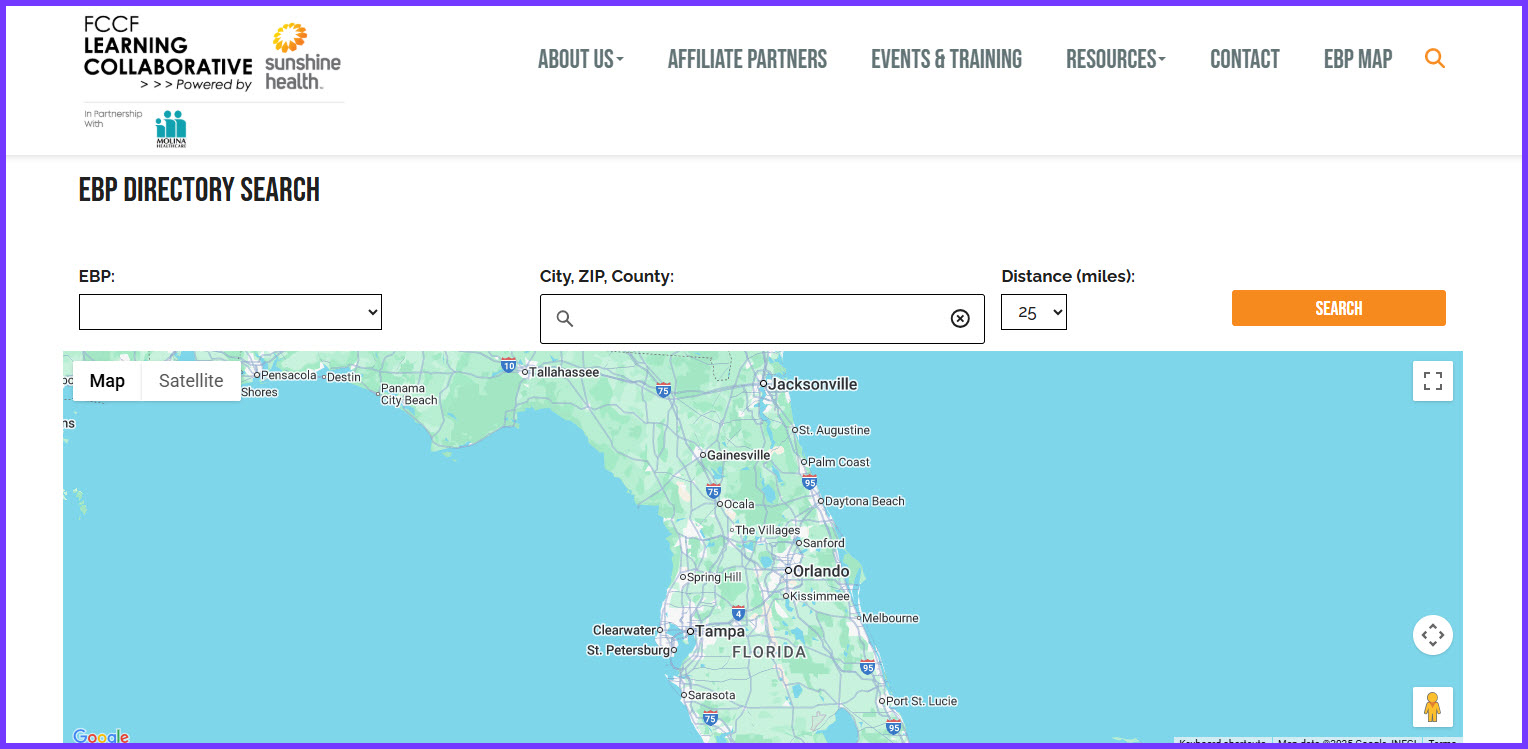Click the FCCF Learning Collaborative logo
Viewport: 1528px width, 749px height.
(x=167, y=55)
